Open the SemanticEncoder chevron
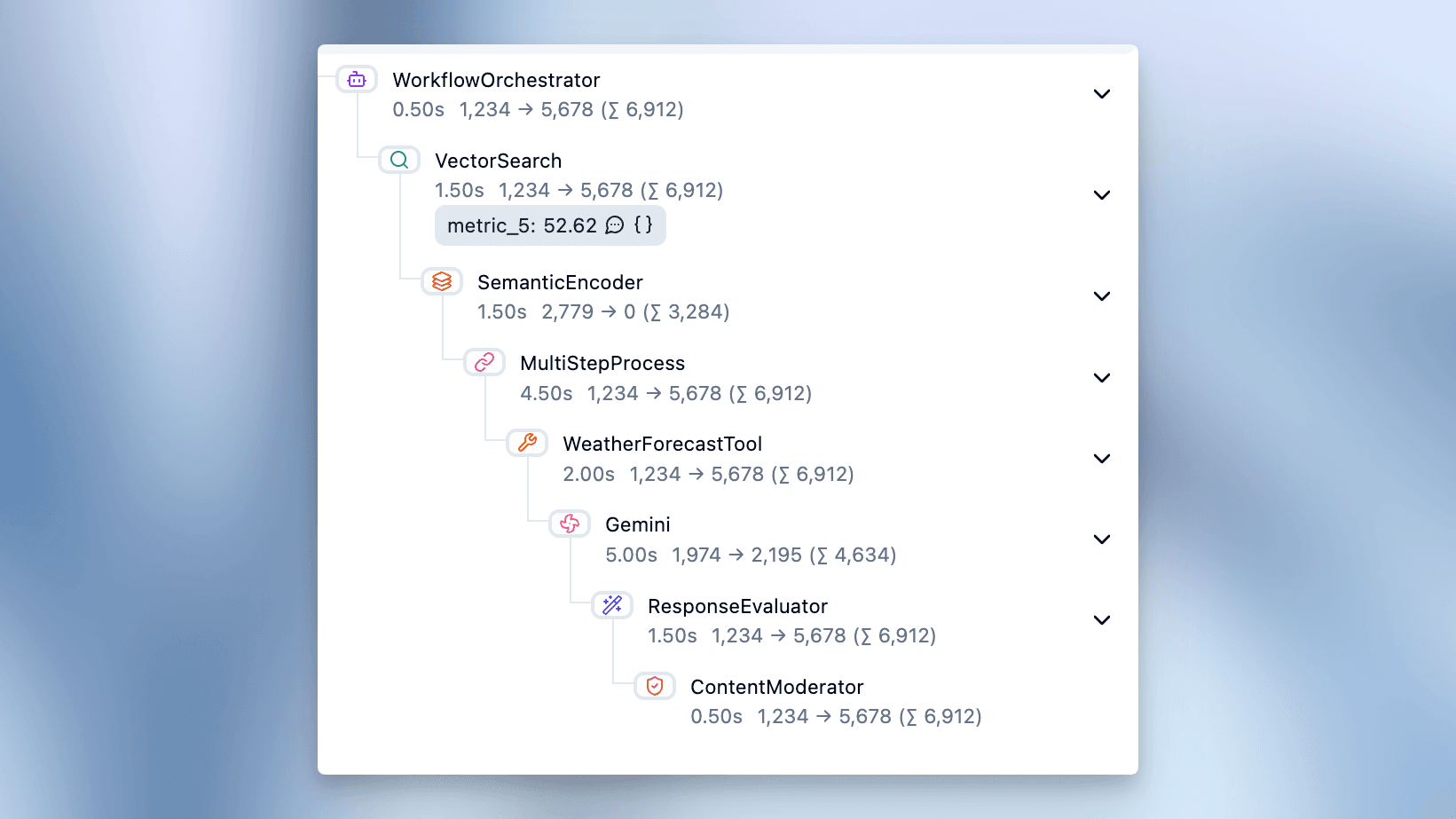Screen dimensions: 1456x819 [1102, 295]
